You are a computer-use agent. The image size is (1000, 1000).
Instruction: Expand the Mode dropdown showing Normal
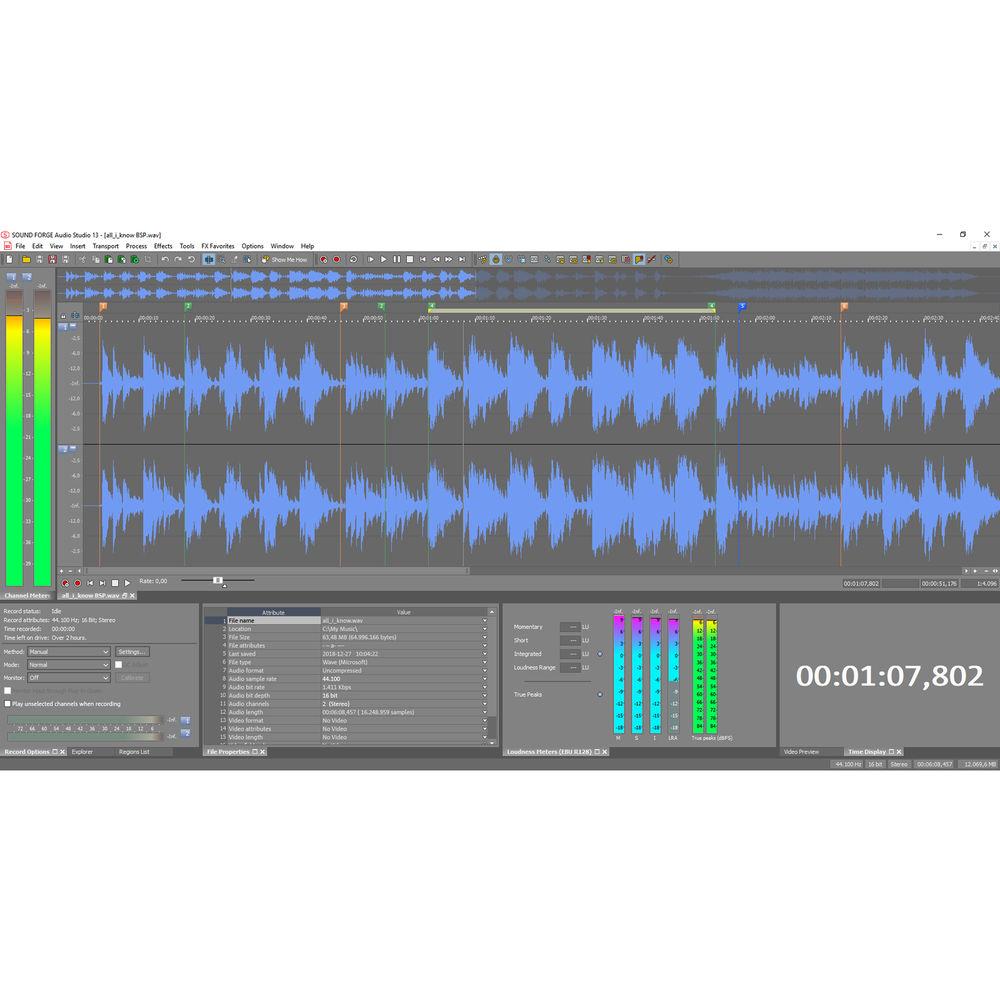point(70,665)
